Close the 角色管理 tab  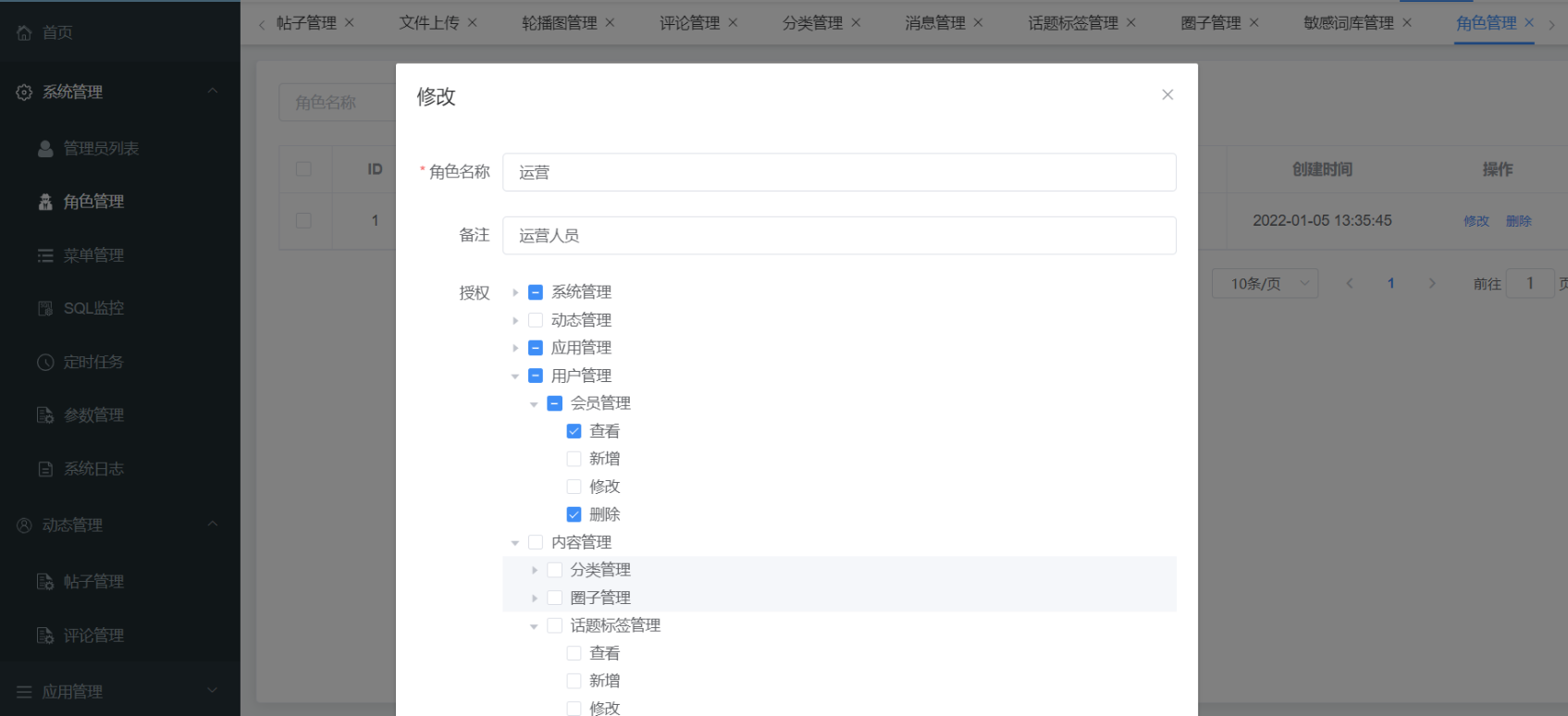pos(1529,22)
